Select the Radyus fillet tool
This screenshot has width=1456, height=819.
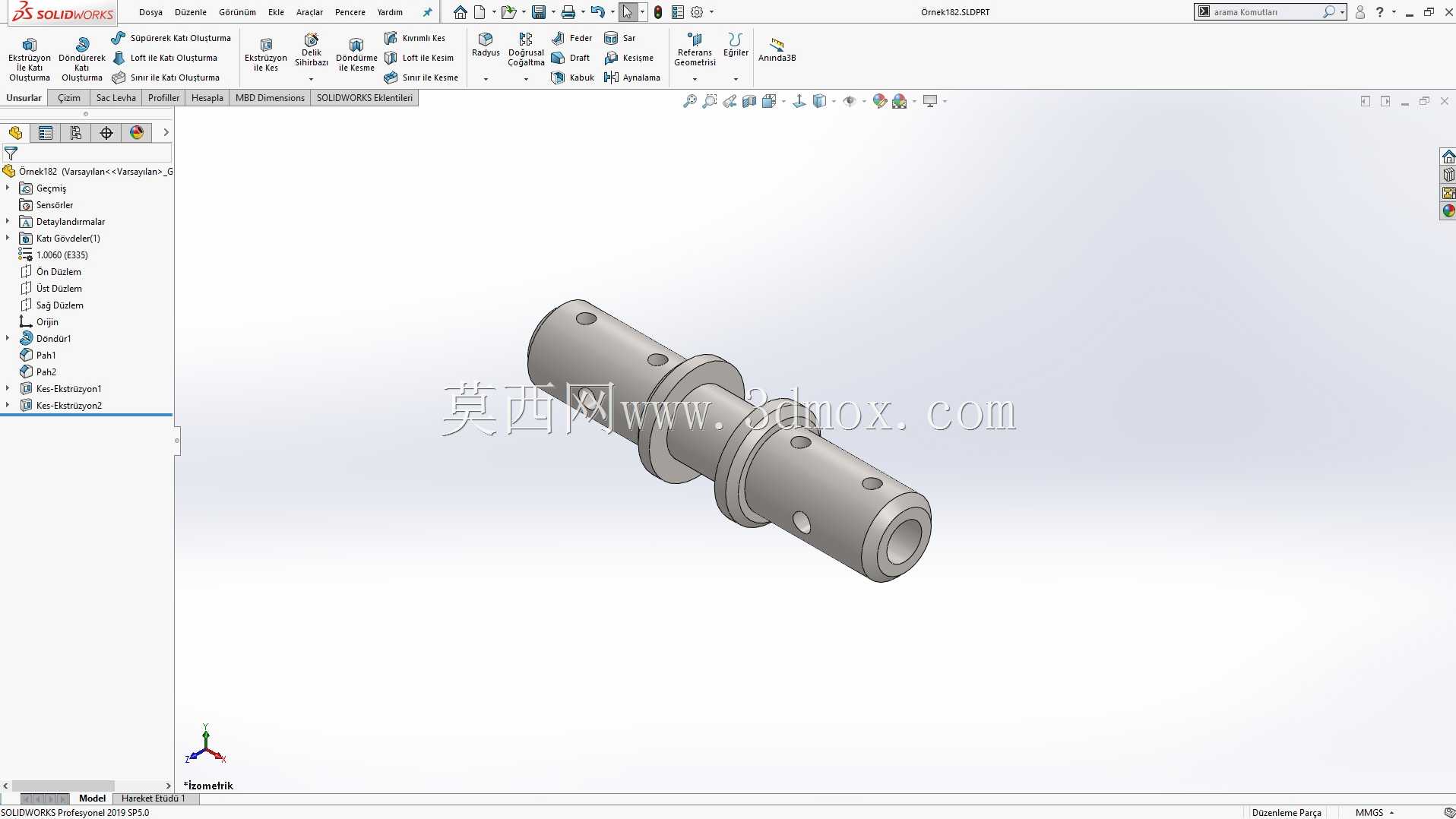(486, 45)
